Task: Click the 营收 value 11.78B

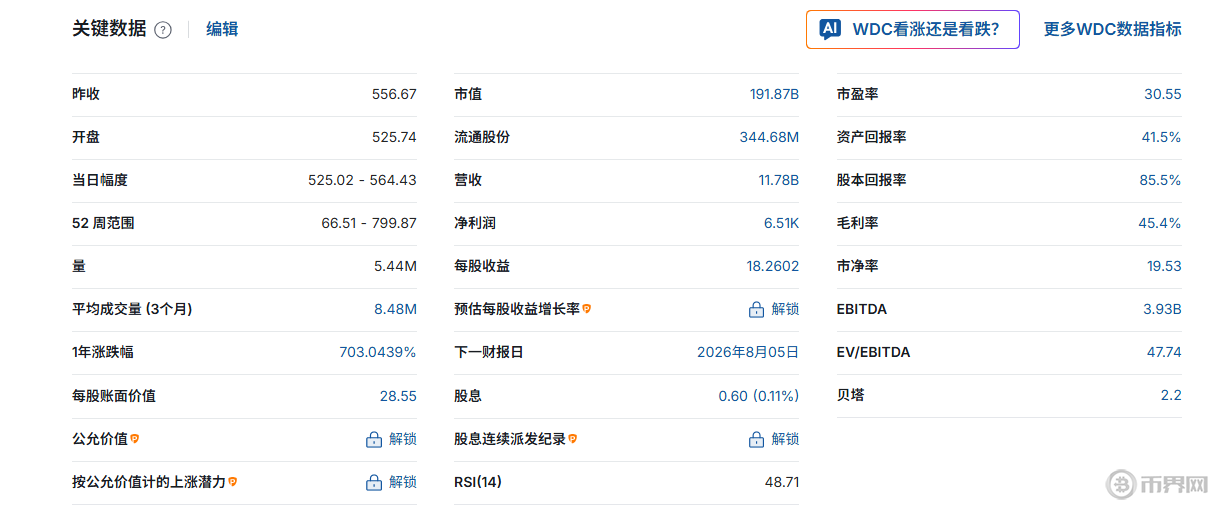Action: click(779, 180)
